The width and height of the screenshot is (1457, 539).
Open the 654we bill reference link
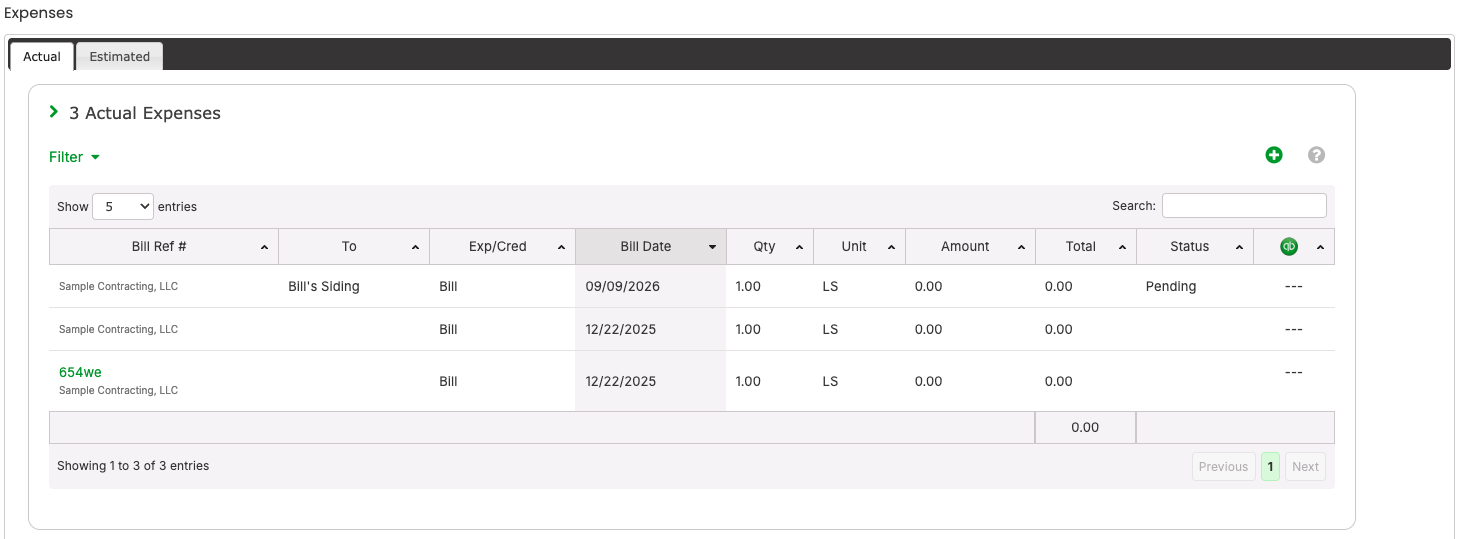point(80,372)
